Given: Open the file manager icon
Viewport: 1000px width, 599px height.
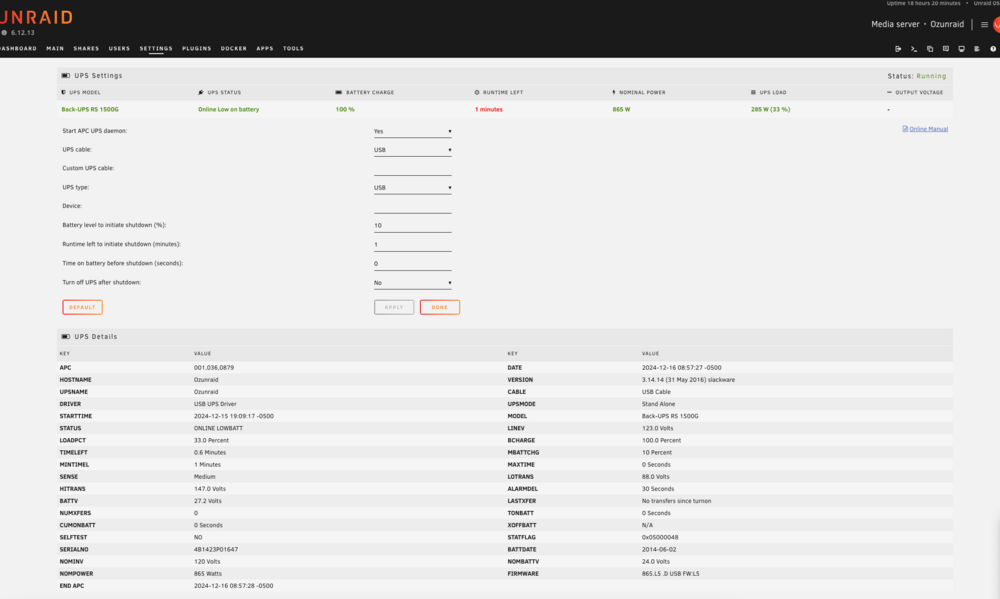Looking at the screenshot, I should (x=930, y=48).
